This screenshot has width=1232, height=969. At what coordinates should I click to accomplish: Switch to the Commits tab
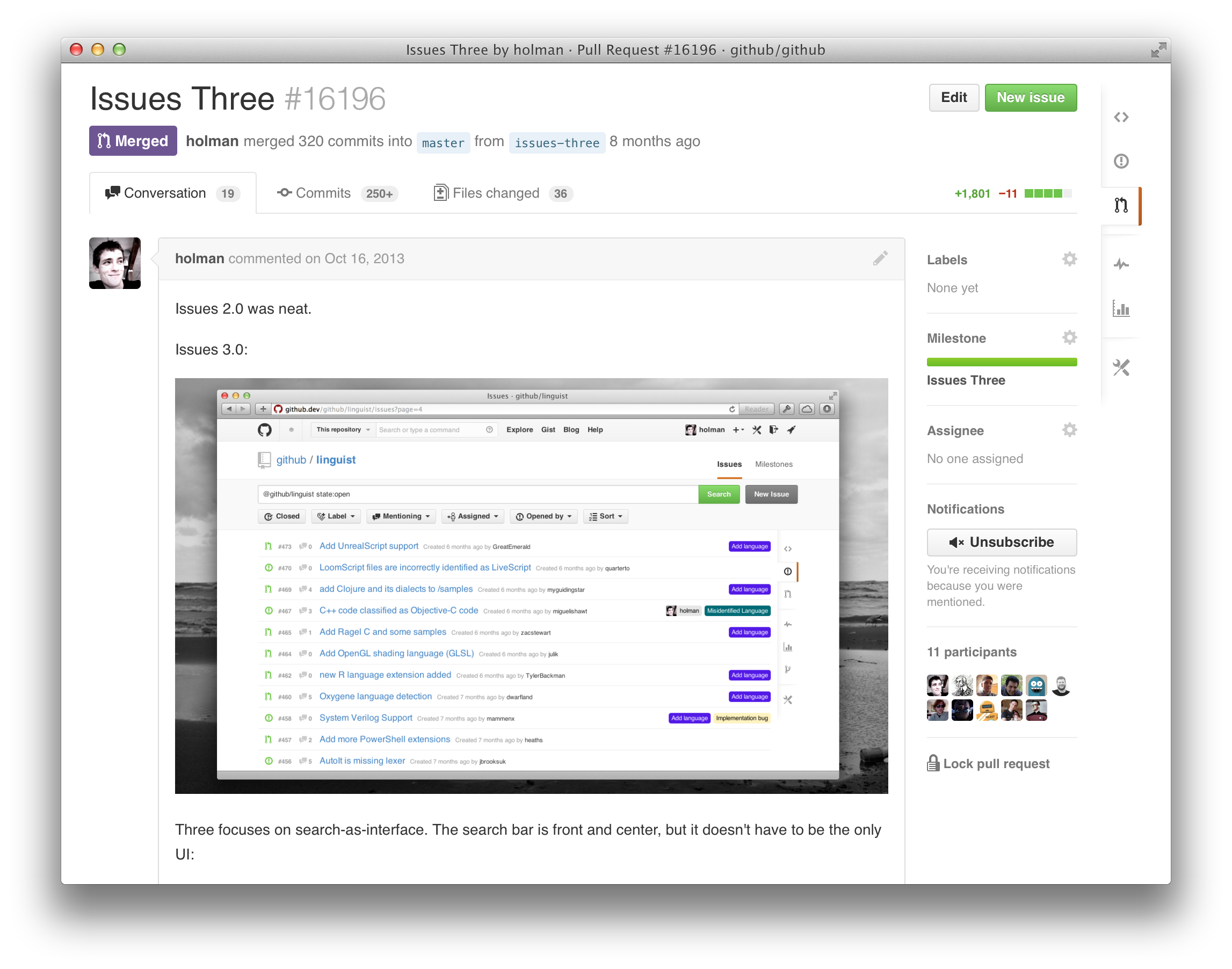[x=337, y=193]
